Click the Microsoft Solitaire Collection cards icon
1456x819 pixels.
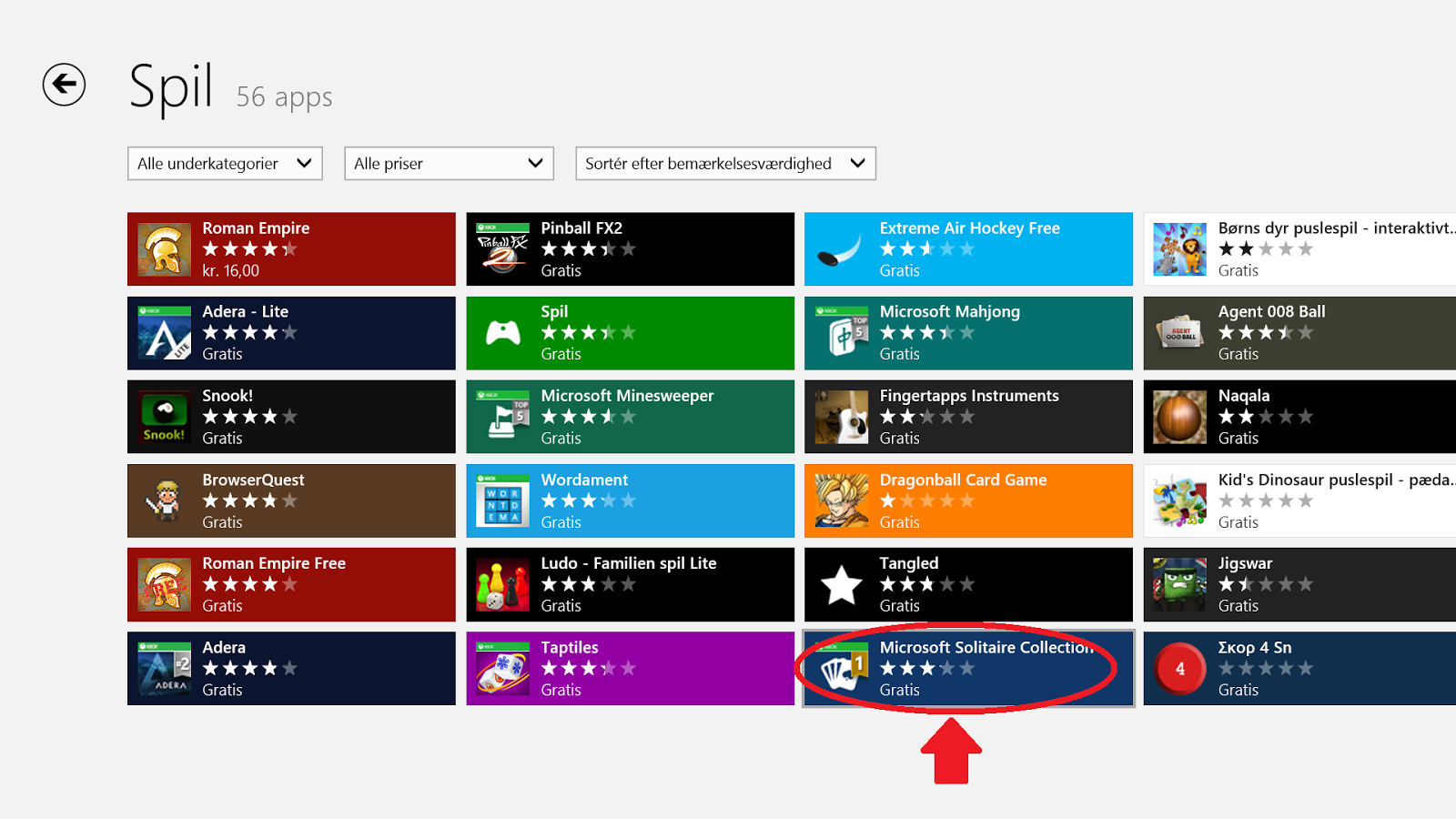point(842,669)
